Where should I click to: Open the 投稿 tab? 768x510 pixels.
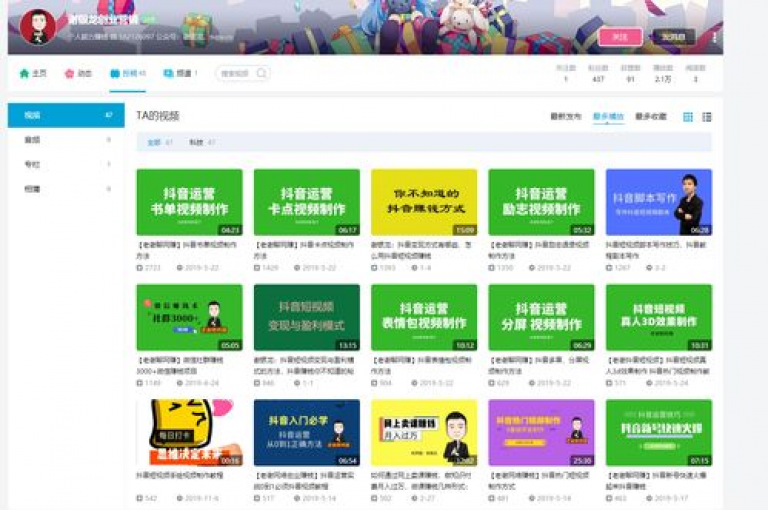[128, 73]
